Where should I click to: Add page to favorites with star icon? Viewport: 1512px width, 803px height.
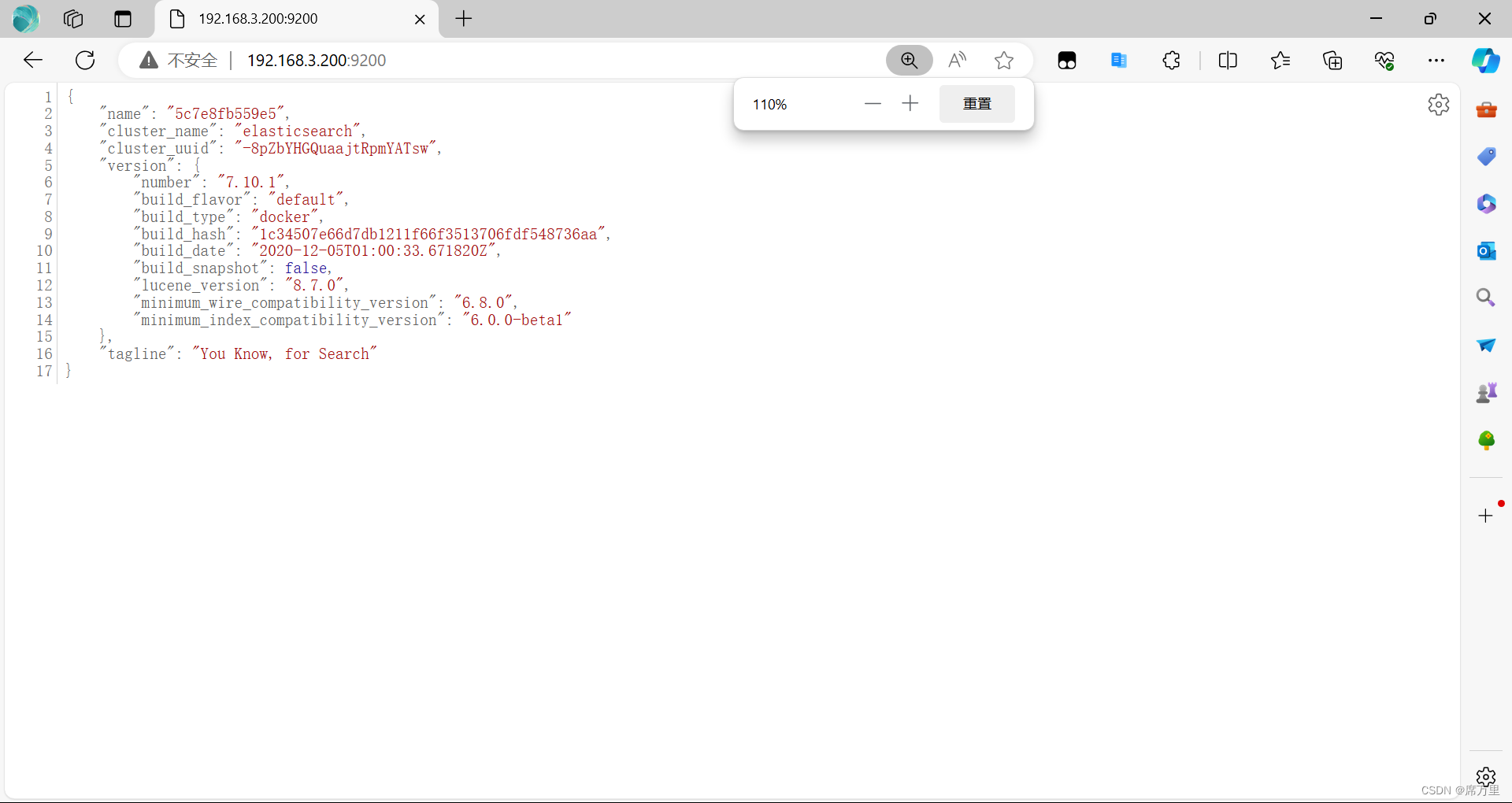(1004, 61)
